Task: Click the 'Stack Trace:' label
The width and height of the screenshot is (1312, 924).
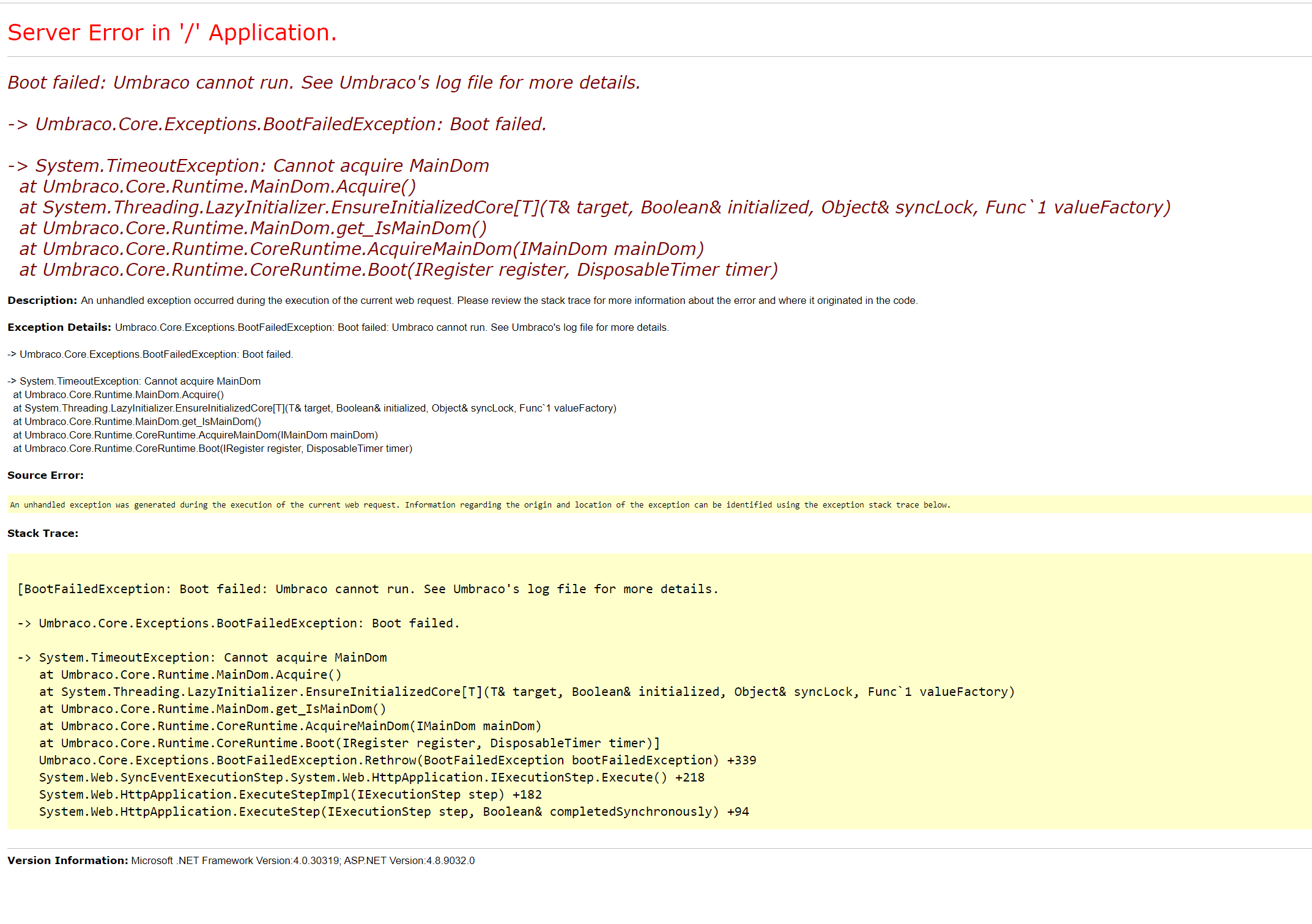Action: [x=43, y=533]
